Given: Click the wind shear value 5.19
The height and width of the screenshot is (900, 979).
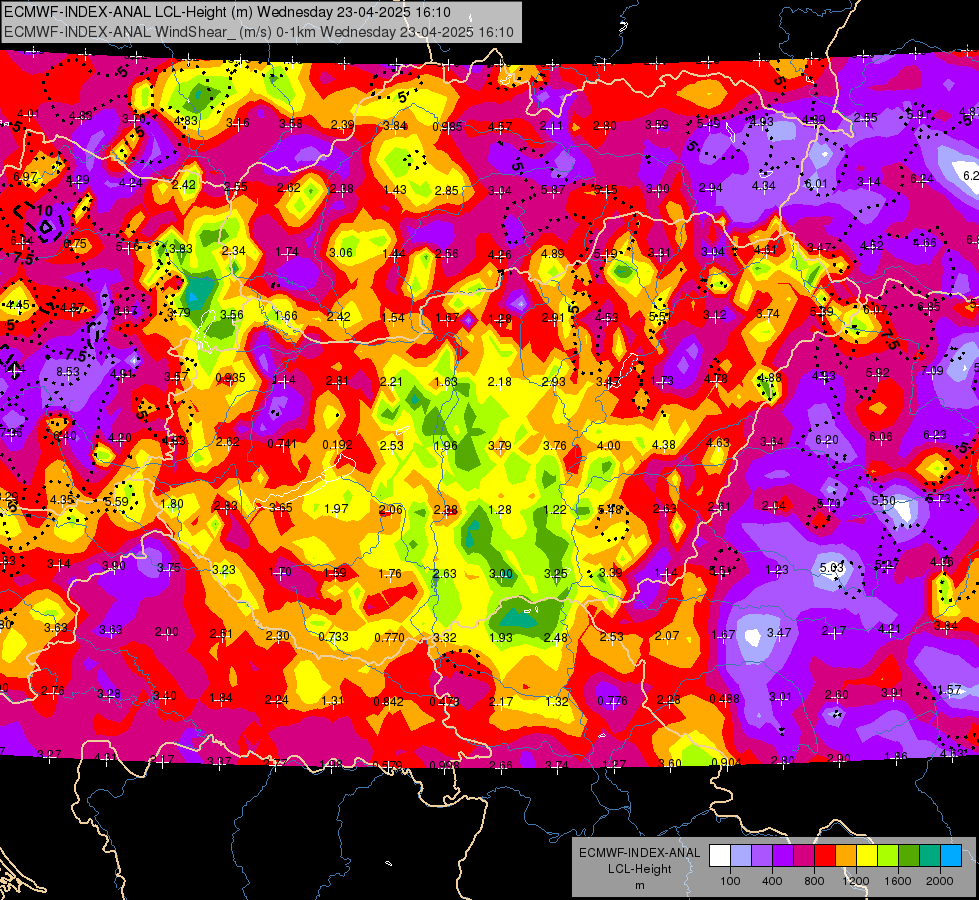Looking at the screenshot, I should [605, 254].
